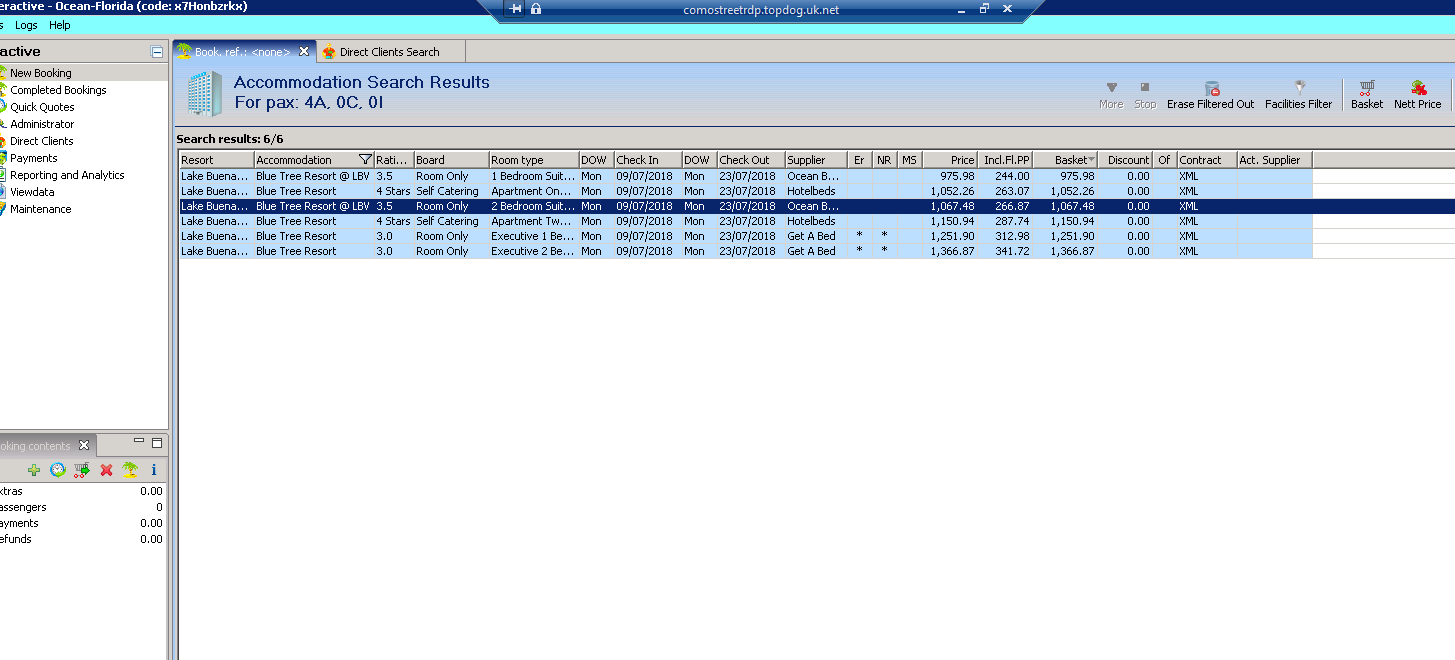The width and height of the screenshot is (1455, 660).
Task: Sort by the Contract column header
Action: 1207,160
